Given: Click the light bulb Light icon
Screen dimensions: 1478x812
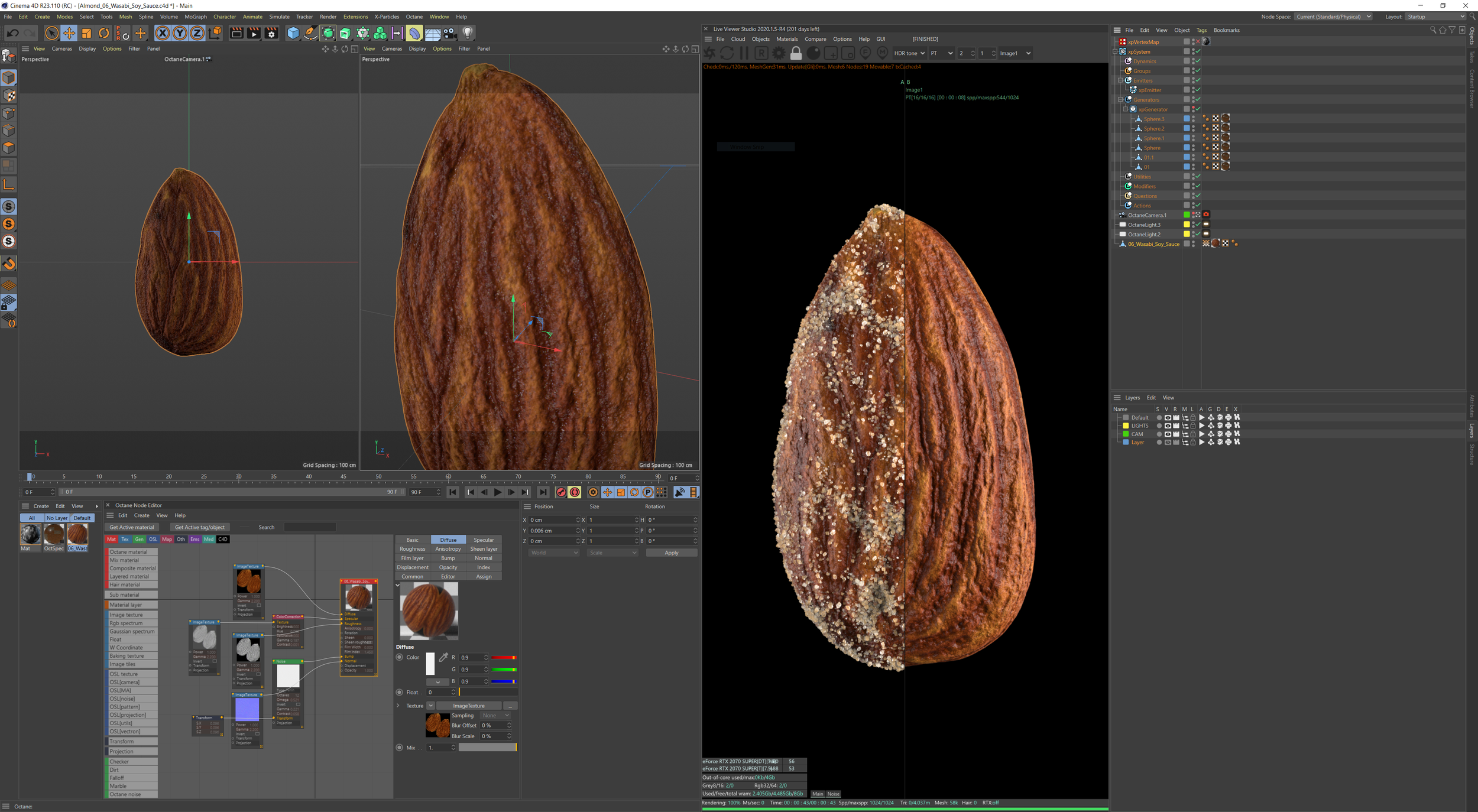Looking at the screenshot, I should coord(467,33).
